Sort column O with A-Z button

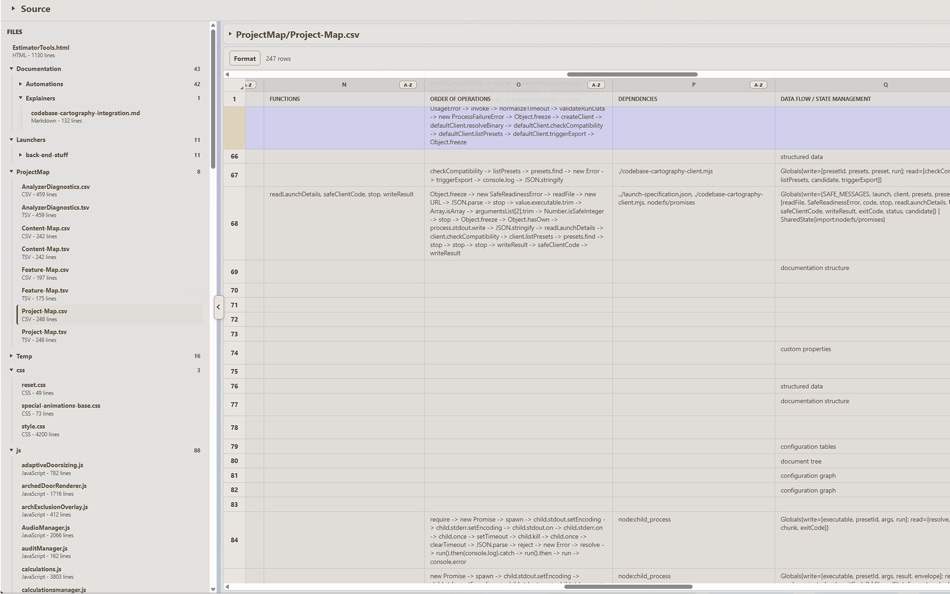coord(596,85)
